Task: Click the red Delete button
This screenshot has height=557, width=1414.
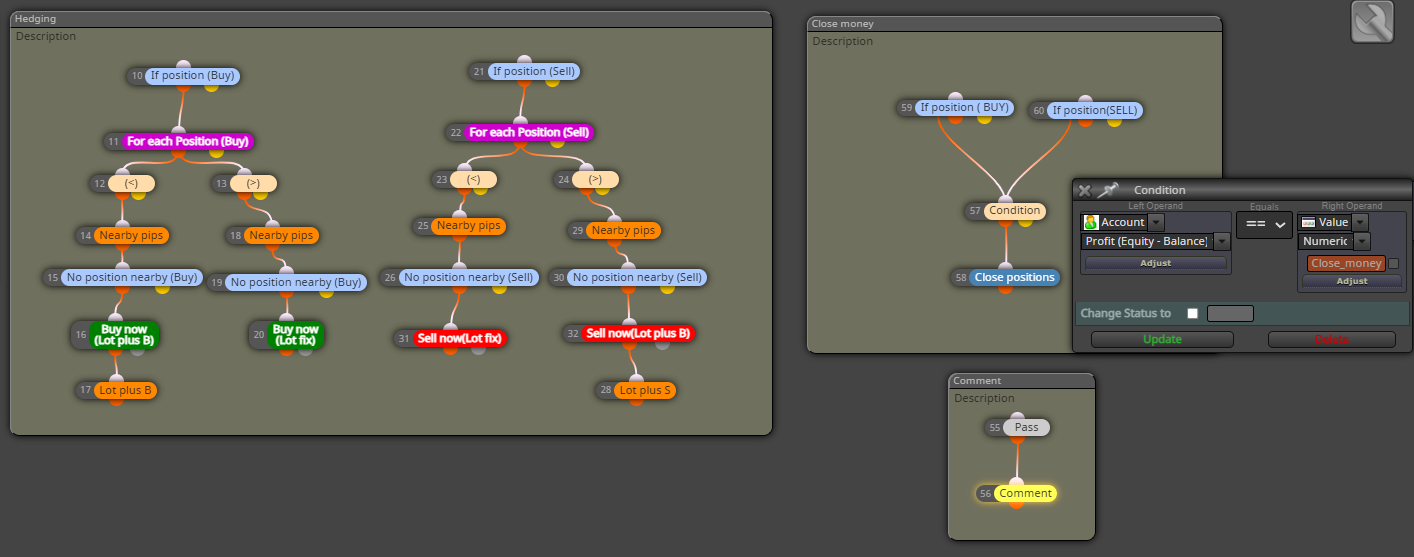Action: 1331,340
